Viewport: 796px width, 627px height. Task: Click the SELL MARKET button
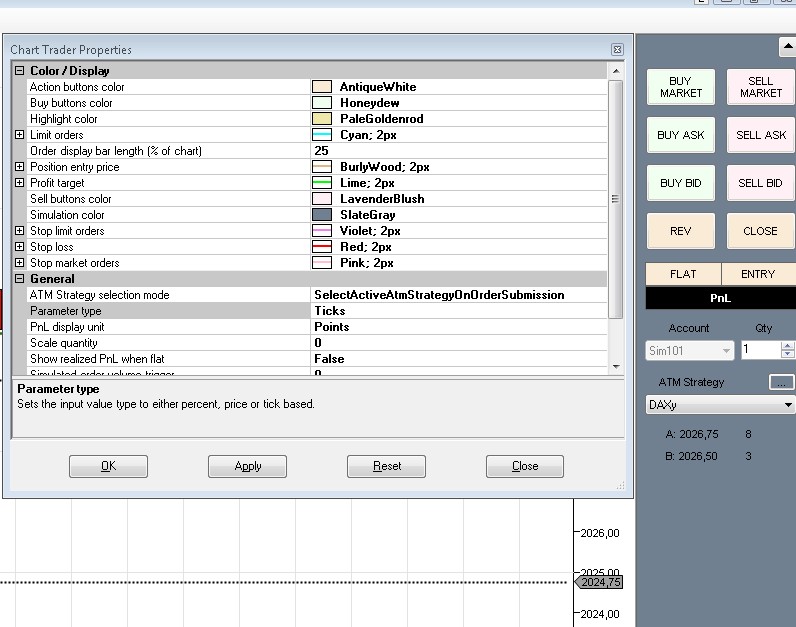(x=760, y=87)
